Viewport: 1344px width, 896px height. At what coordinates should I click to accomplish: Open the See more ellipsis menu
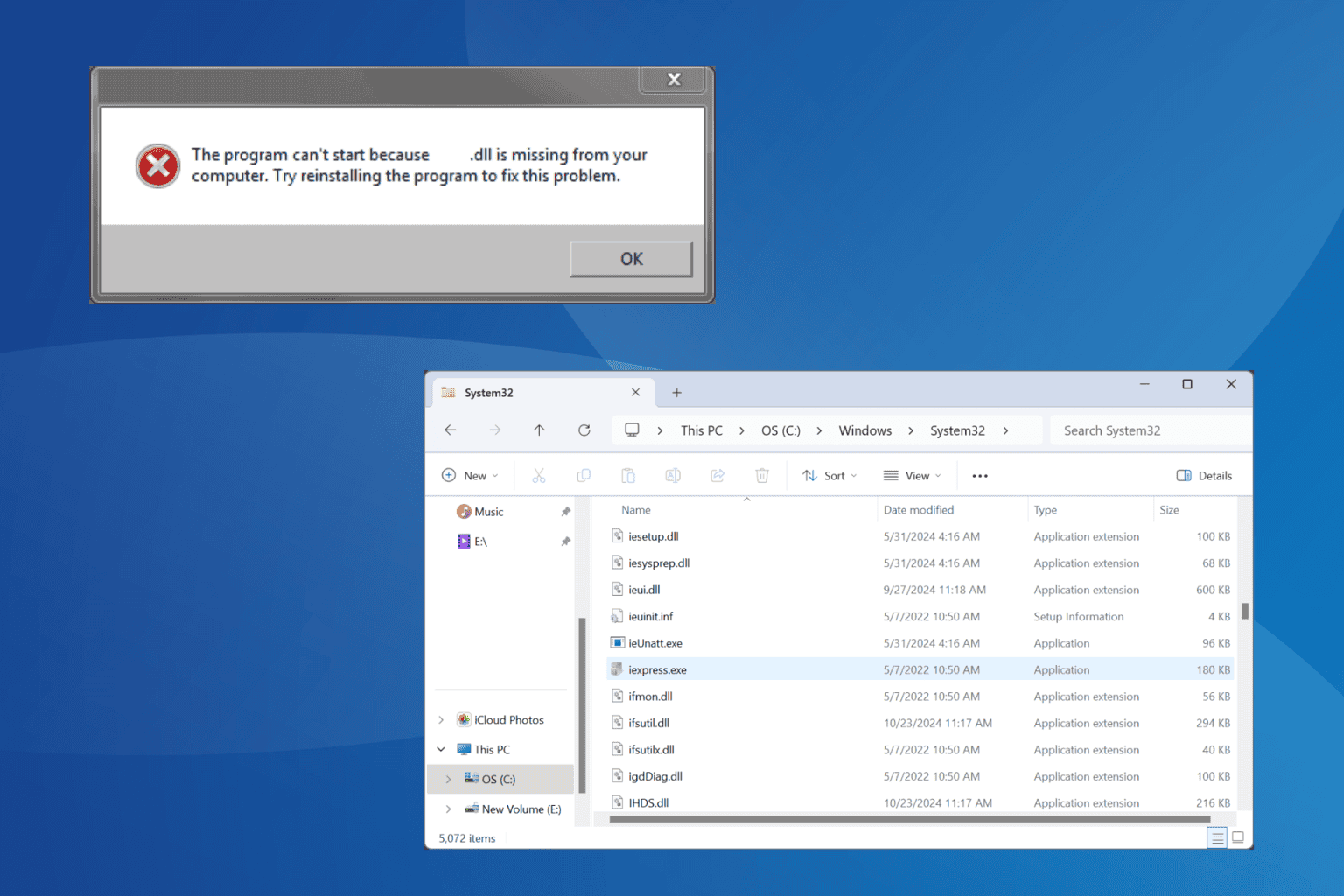tap(980, 476)
